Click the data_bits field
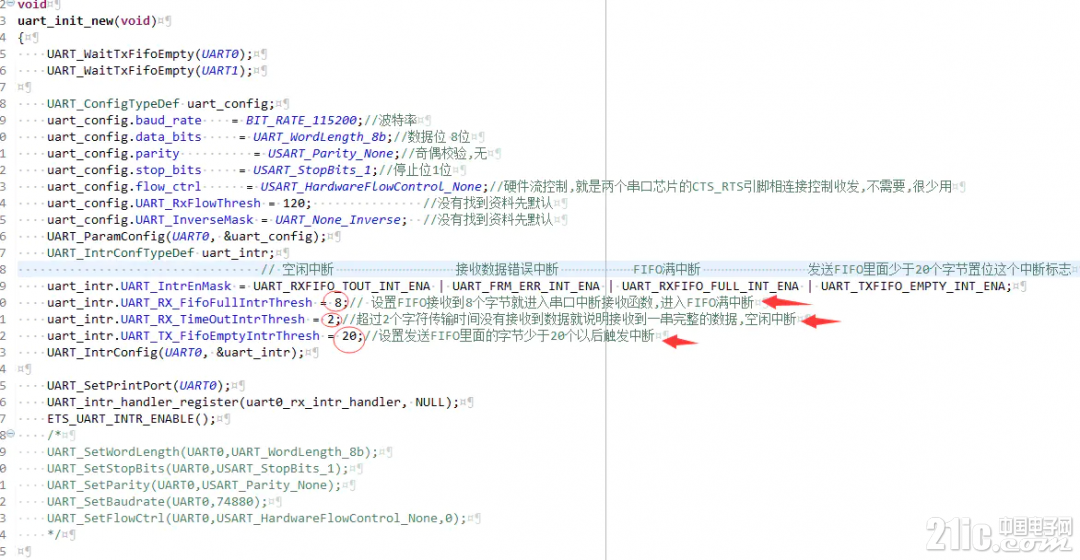This screenshot has height=560, width=1080. (168, 136)
